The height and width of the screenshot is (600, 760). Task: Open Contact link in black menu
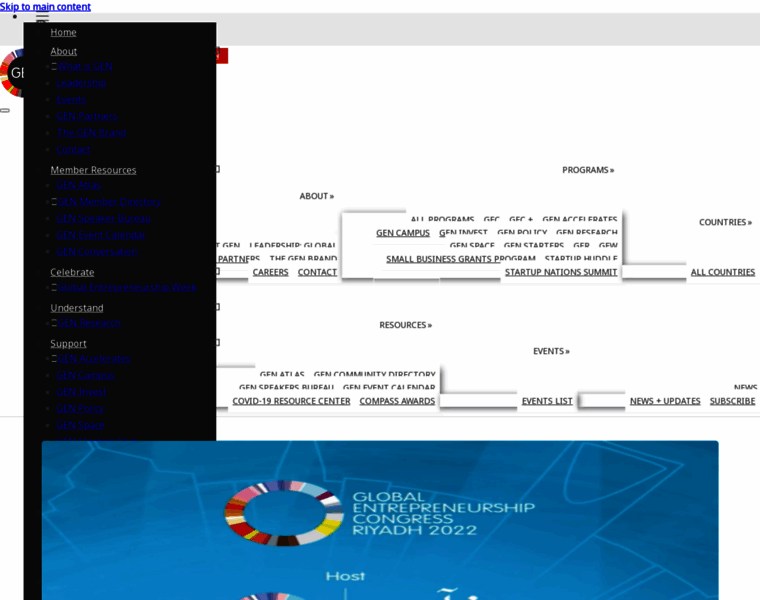(x=73, y=149)
